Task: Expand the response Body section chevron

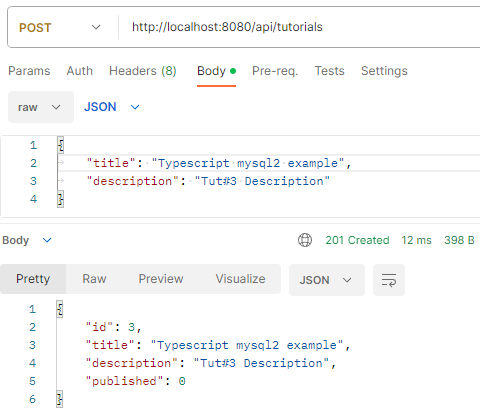Action: coord(47,240)
